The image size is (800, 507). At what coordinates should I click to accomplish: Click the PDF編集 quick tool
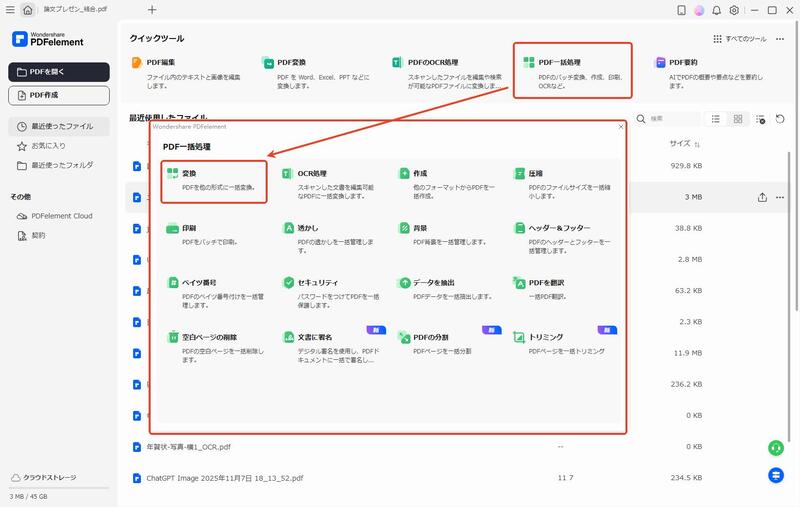coord(186,72)
